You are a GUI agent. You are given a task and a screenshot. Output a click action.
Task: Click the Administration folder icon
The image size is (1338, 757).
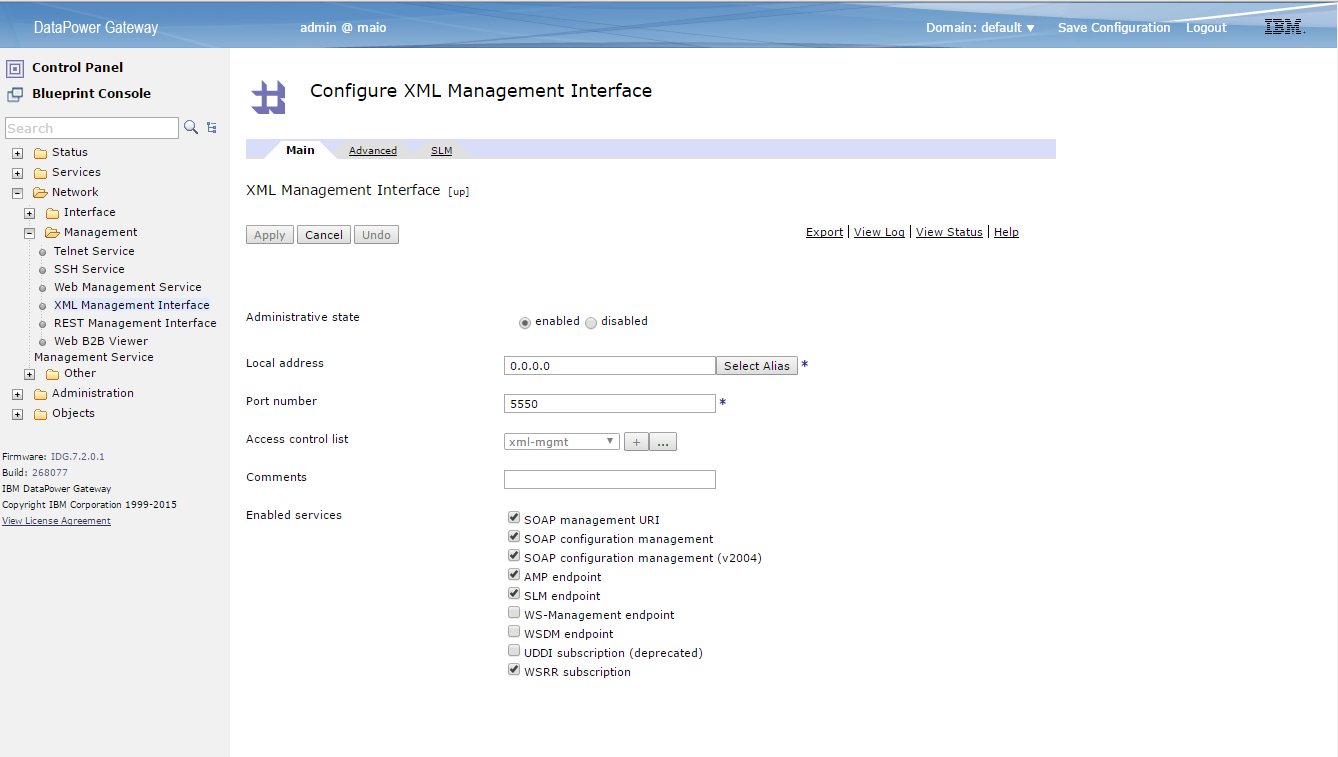click(x=40, y=394)
